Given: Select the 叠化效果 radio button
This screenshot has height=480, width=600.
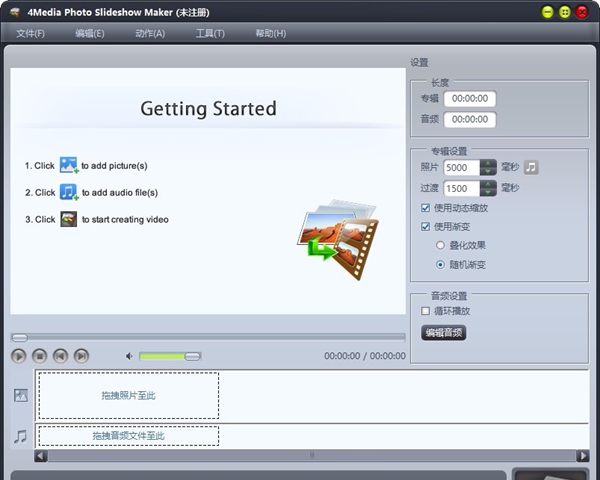Looking at the screenshot, I should tap(440, 245).
